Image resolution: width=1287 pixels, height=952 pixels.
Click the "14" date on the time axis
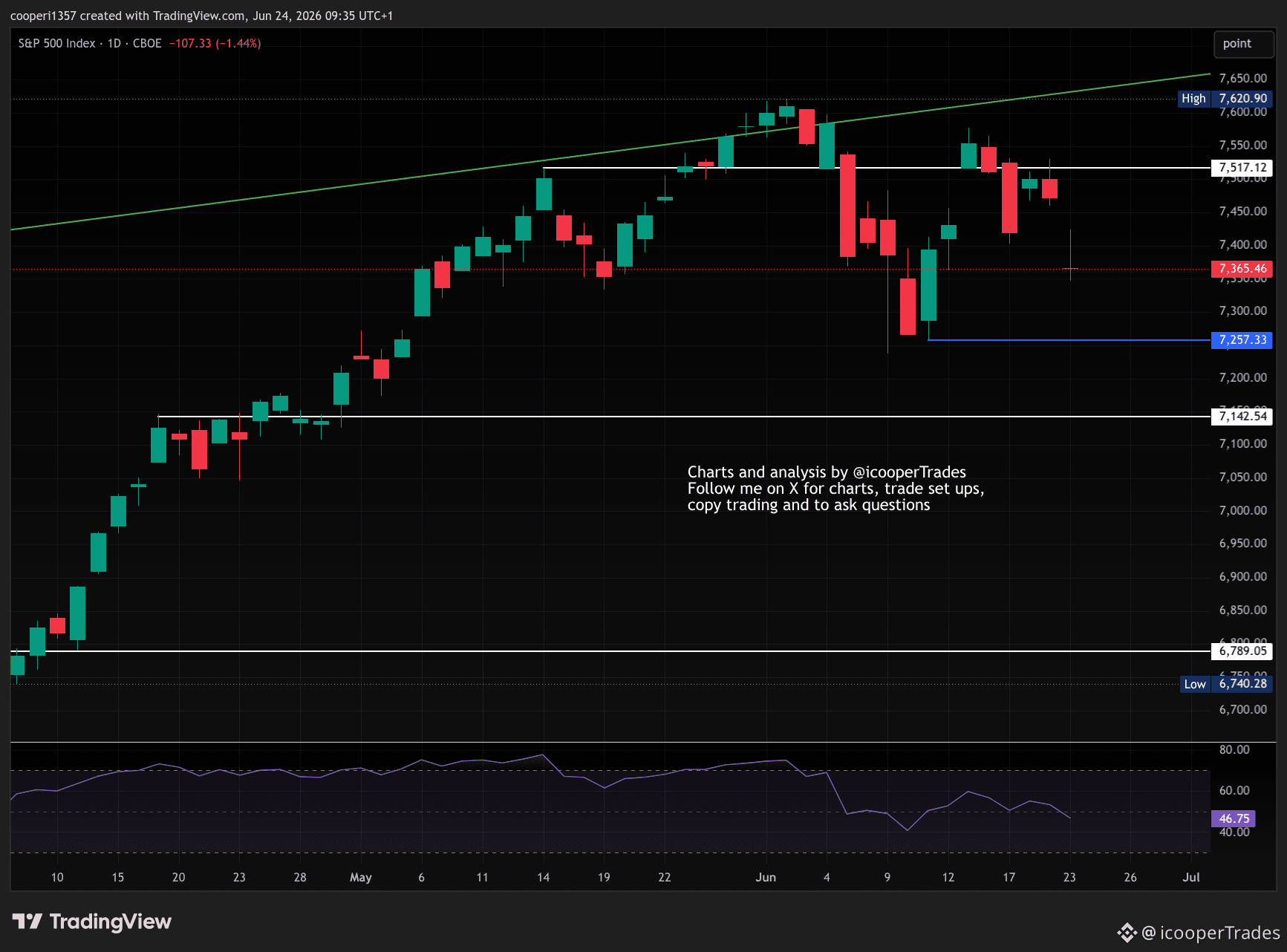pos(544,877)
